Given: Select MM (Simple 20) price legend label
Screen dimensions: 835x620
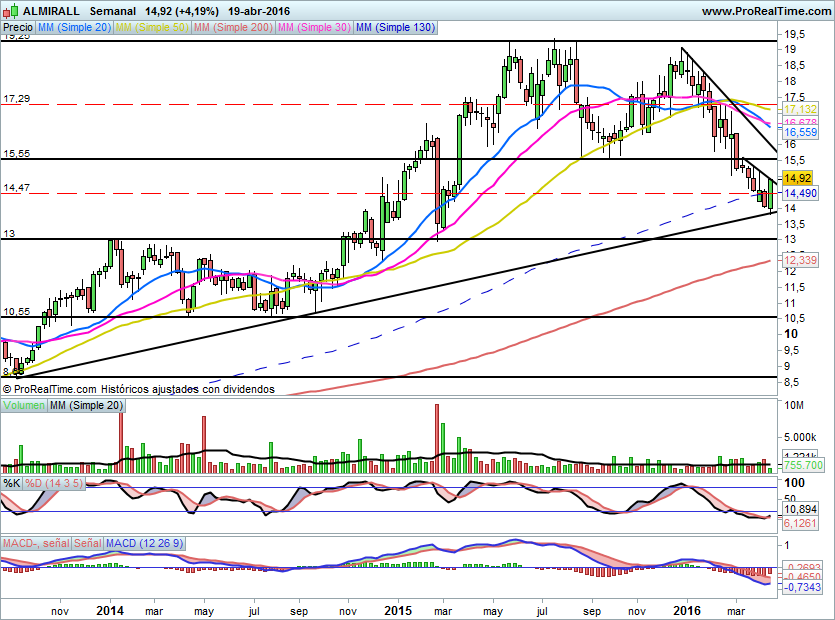Looking at the screenshot, I should point(75,27).
